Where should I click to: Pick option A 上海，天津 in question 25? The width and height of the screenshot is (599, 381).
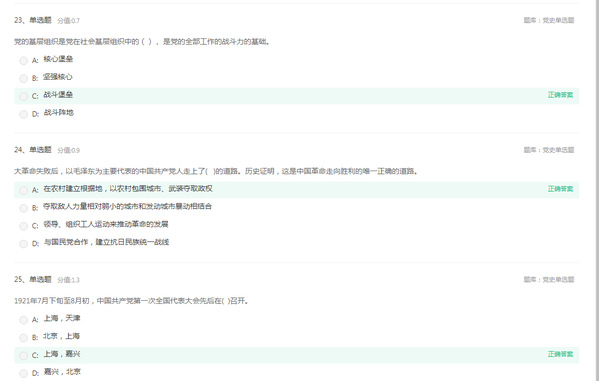tap(23, 320)
